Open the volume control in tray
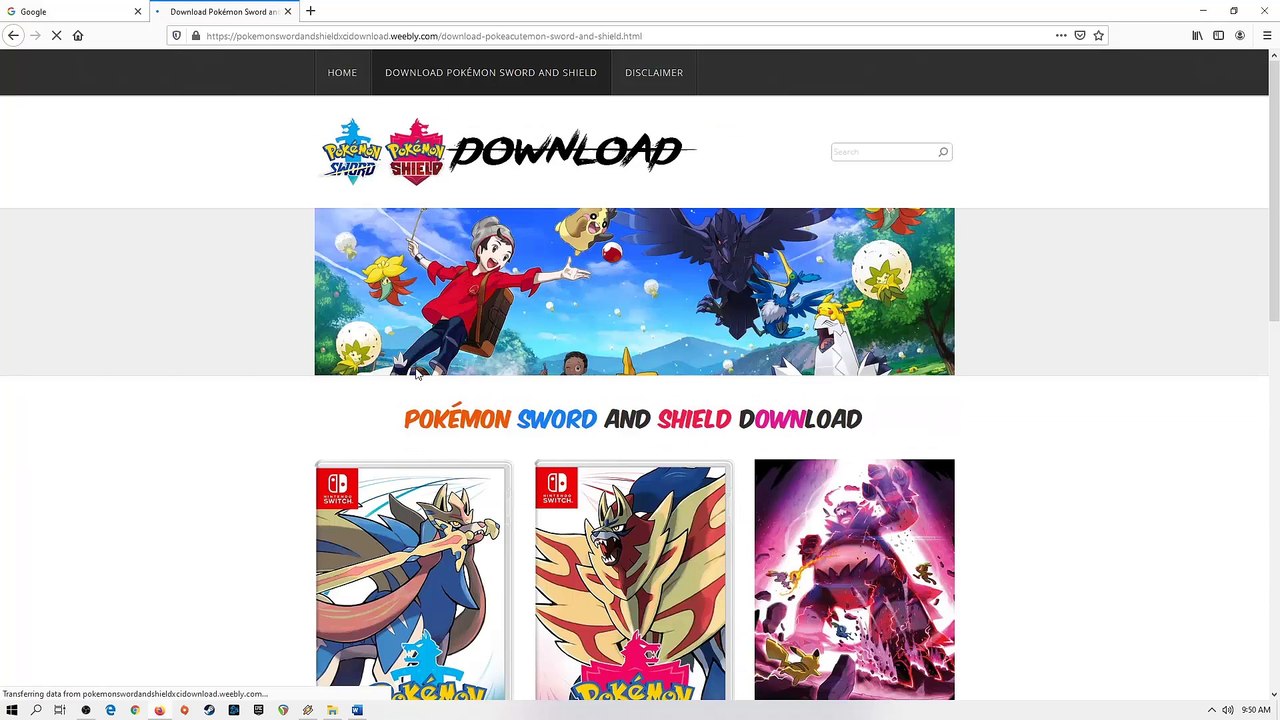Viewport: 1280px width, 720px height. (1227, 710)
